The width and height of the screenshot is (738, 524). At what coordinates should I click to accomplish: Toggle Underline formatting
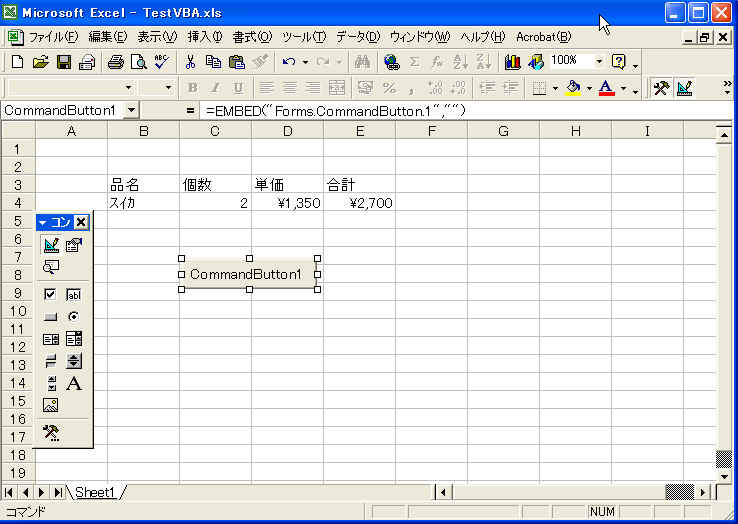[238, 88]
